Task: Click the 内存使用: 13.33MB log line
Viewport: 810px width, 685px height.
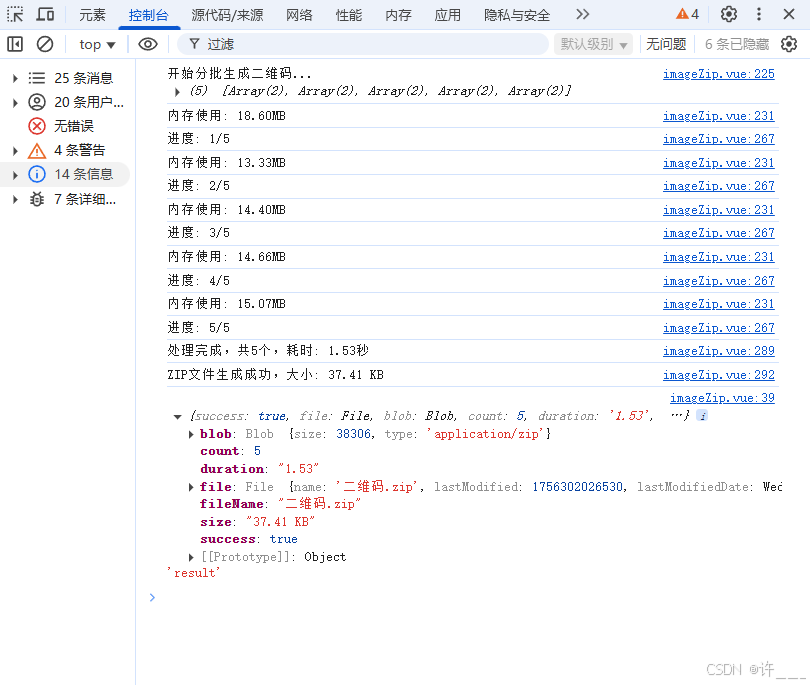Action: [227, 163]
